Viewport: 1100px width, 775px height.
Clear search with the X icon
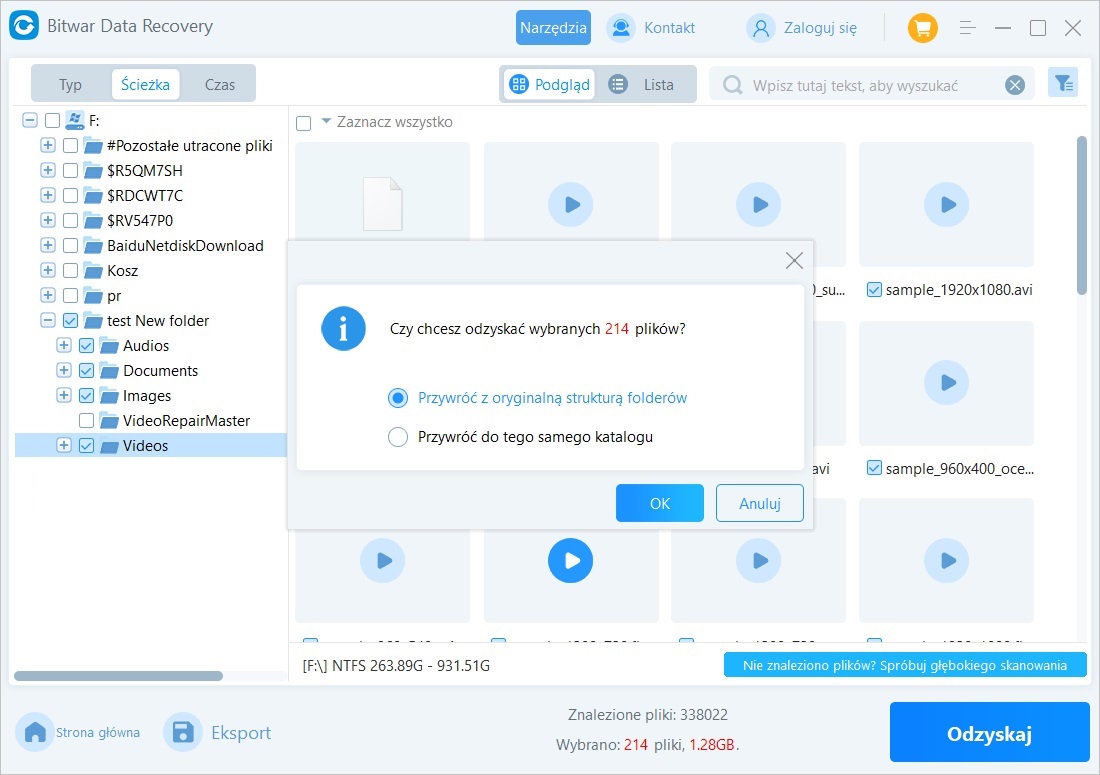pos(1015,85)
